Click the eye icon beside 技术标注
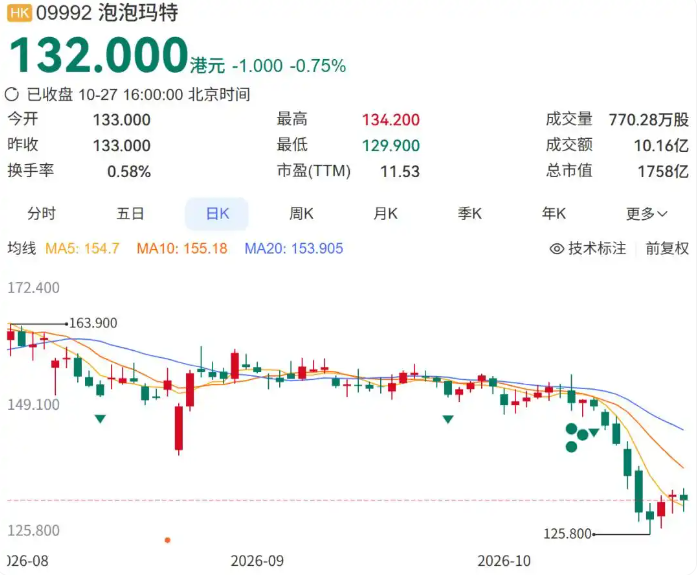This screenshot has height=575, width=697. pos(557,248)
